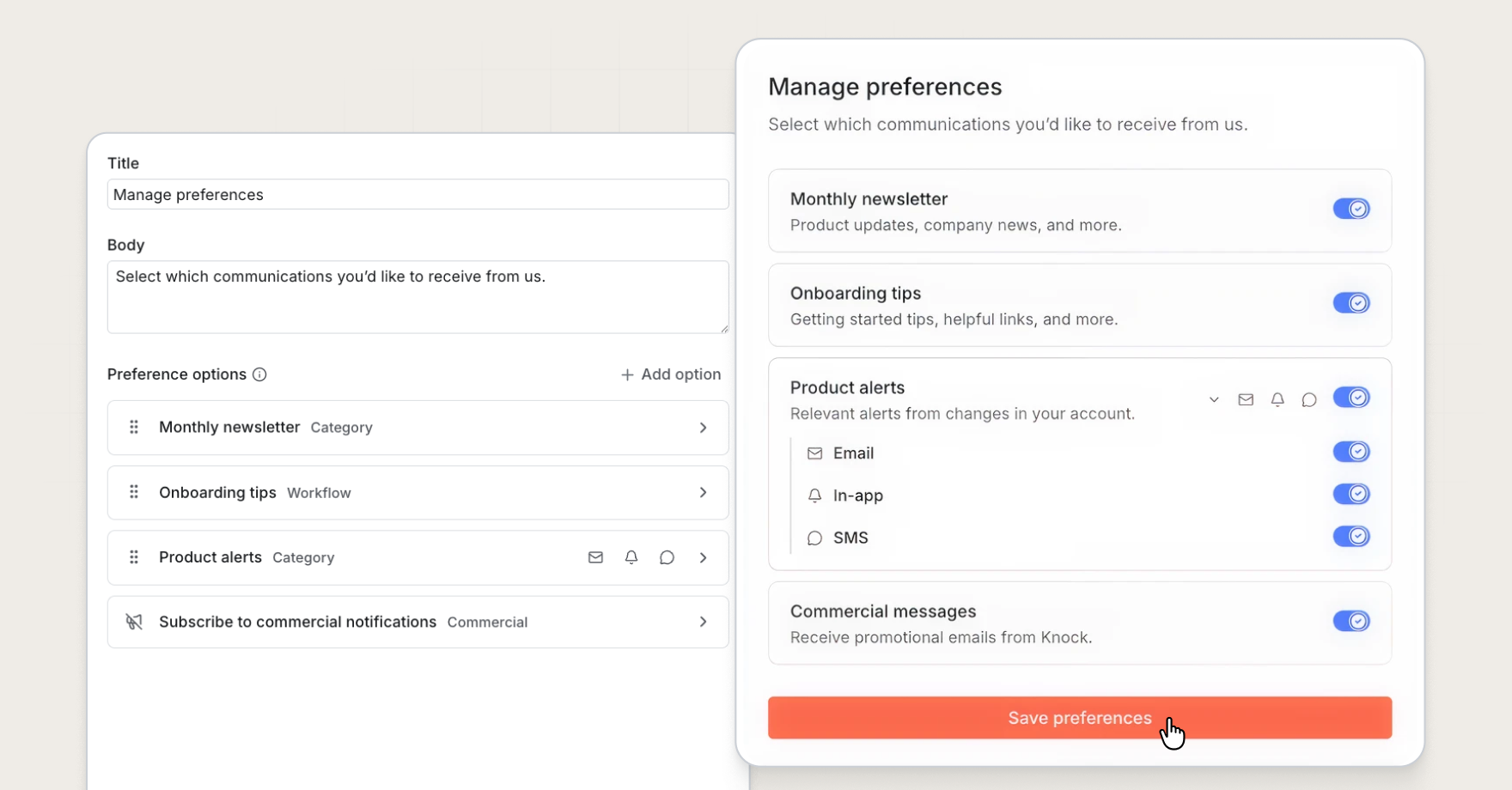This screenshot has width=1512, height=790.
Task: Open commercial notifications option via chevron
Action: coord(703,622)
